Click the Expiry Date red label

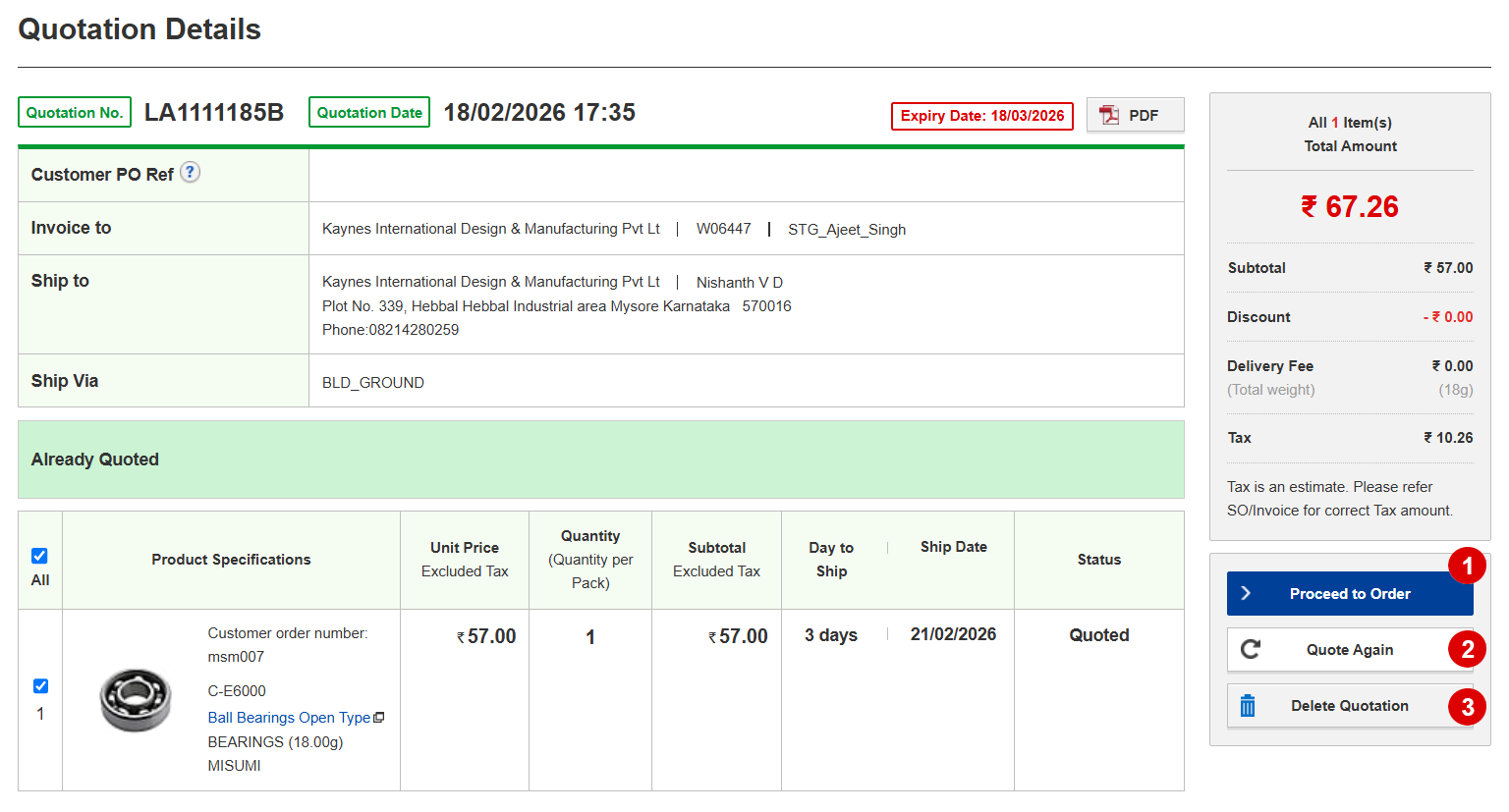pyautogui.click(x=981, y=116)
